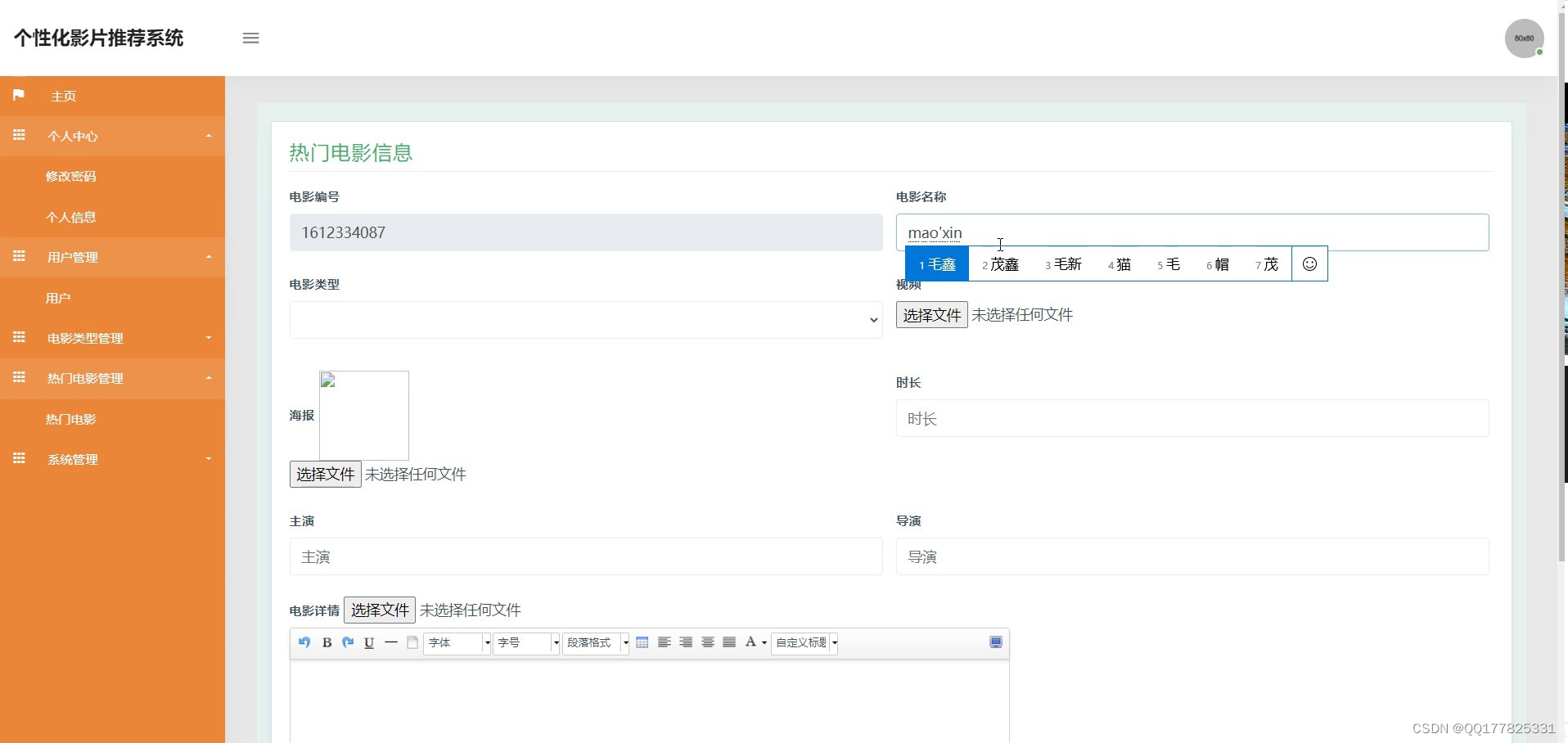Image resolution: width=1568 pixels, height=743 pixels.
Task: Select IME candidate 5 毛
Action: [x=1168, y=263]
